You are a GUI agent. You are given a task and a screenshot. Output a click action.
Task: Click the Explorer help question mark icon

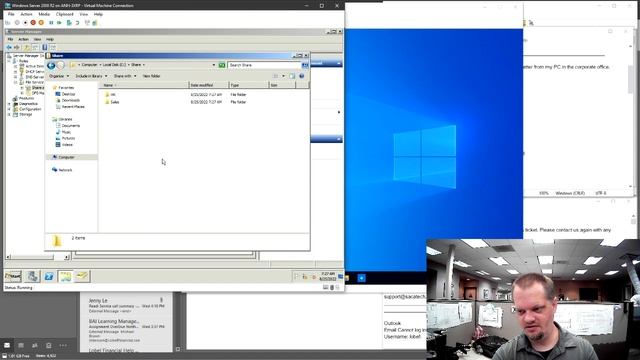coord(302,76)
